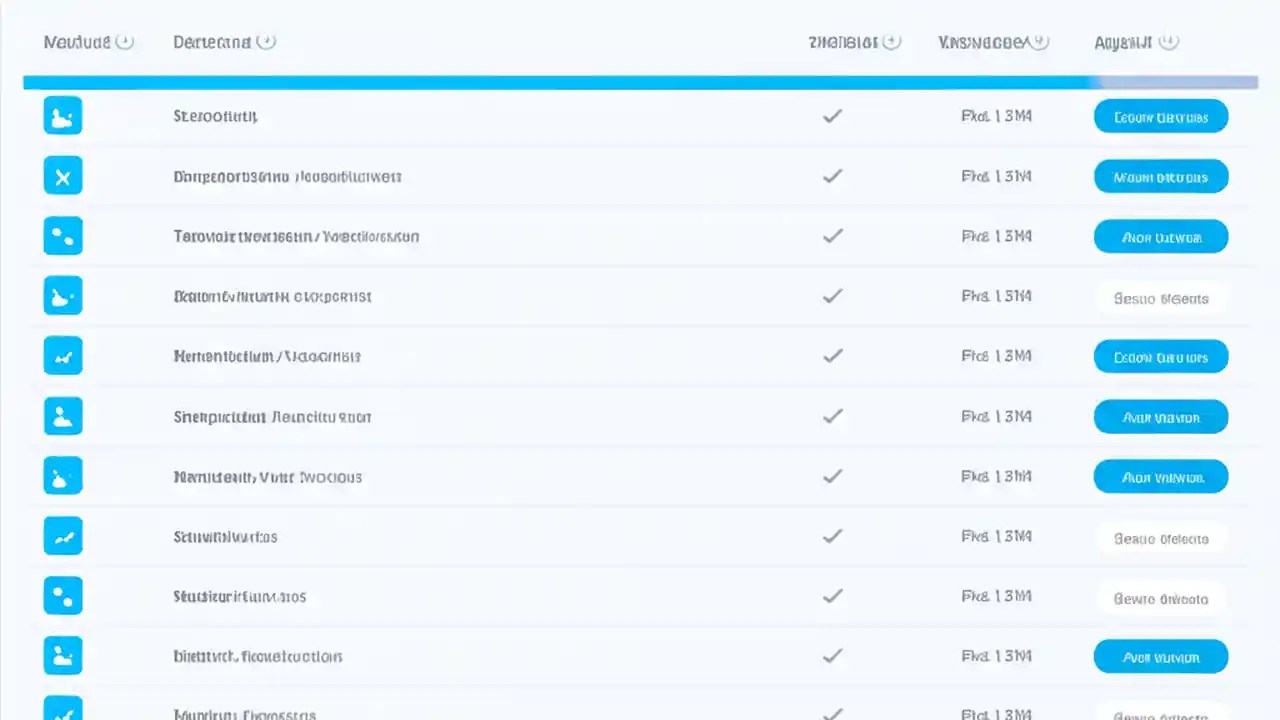The image size is (1280, 720).
Task: Open the rightmost column header info control
Action: [x=1168, y=42]
